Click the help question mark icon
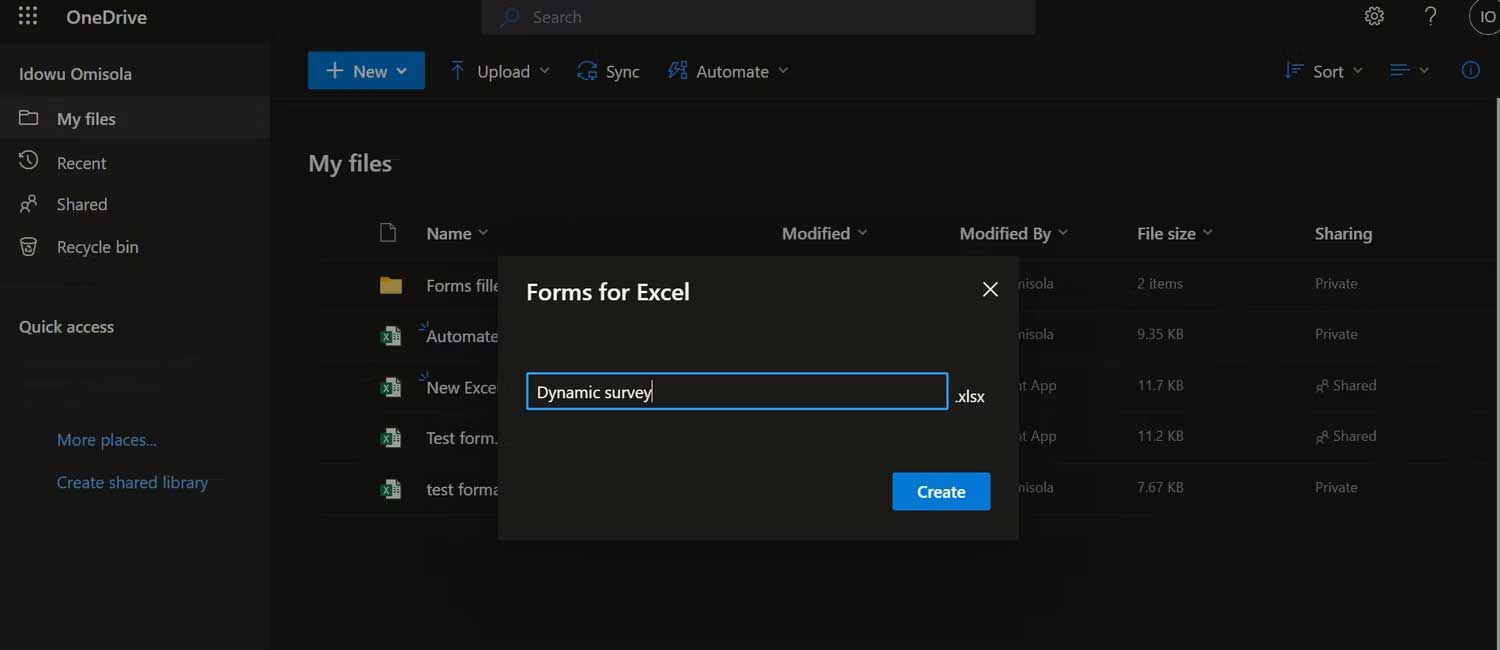The width and height of the screenshot is (1500, 650). [1431, 17]
